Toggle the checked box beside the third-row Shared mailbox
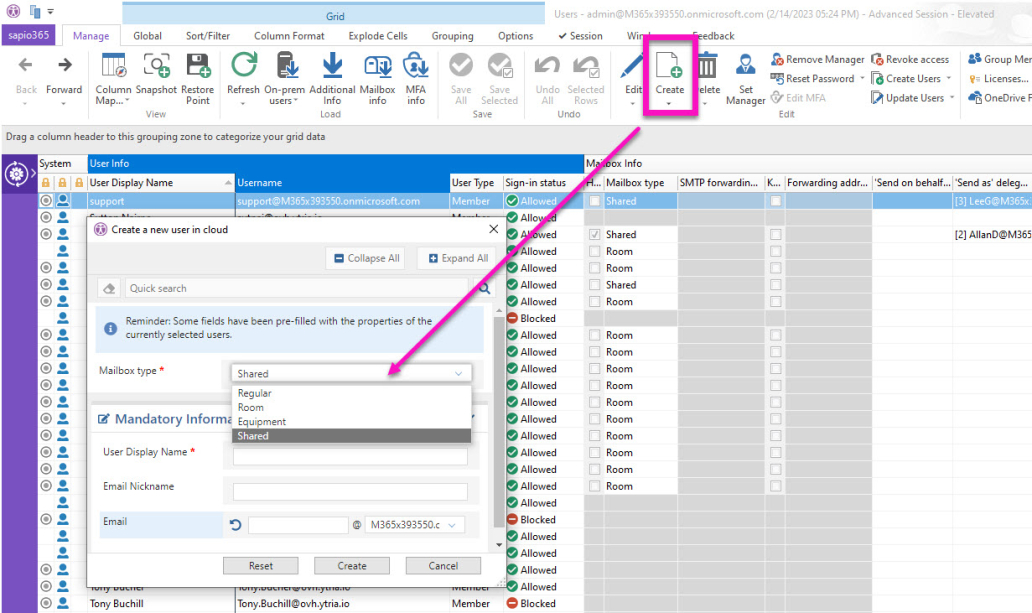The width and height of the screenshot is (1032, 613). pyautogui.click(x=595, y=234)
